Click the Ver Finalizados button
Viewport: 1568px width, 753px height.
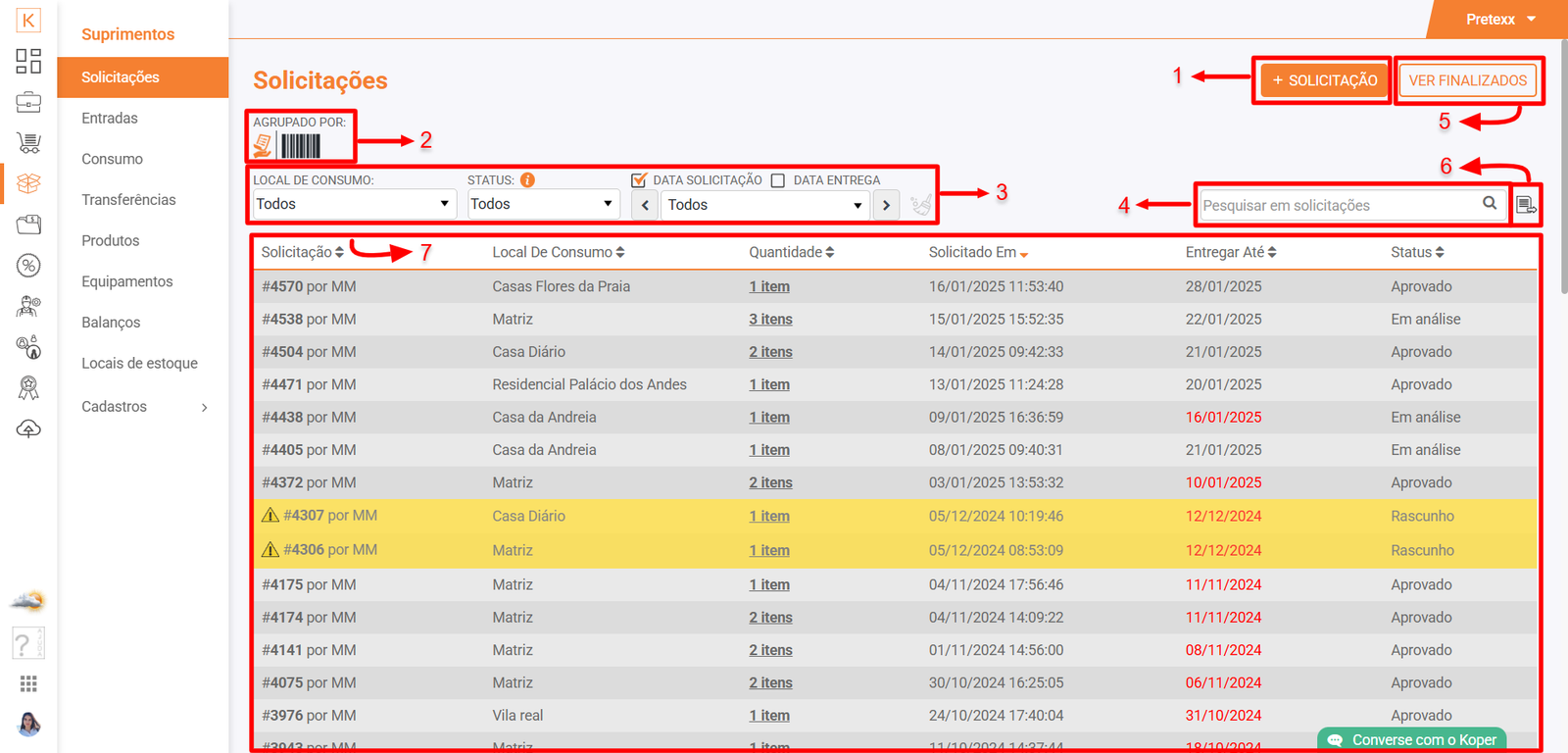coord(1467,80)
